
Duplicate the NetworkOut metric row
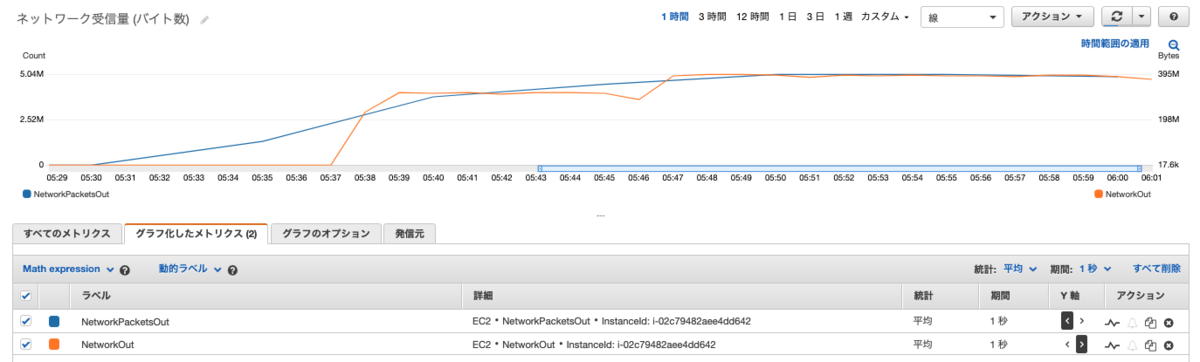click(1151, 345)
